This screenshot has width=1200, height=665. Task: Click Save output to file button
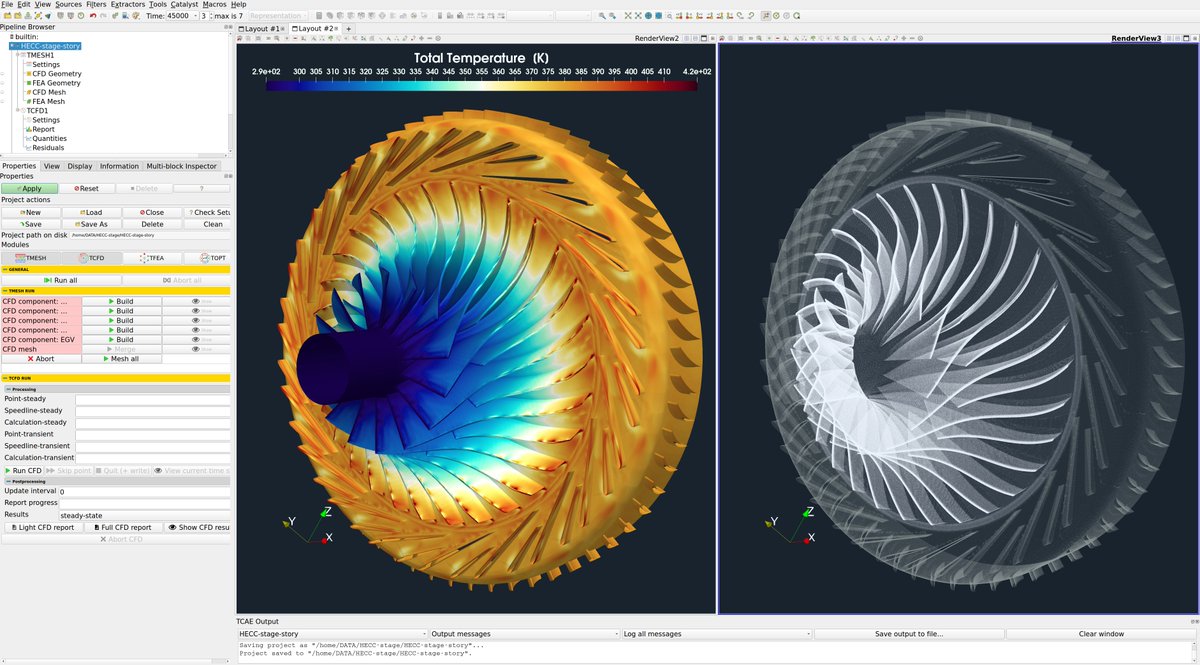pos(909,634)
